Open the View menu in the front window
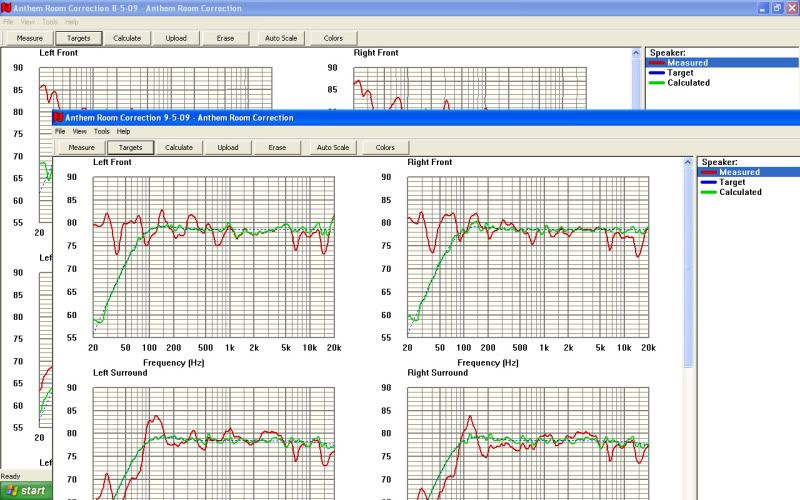The height and width of the screenshot is (500, 800). (x=79, y=131)
